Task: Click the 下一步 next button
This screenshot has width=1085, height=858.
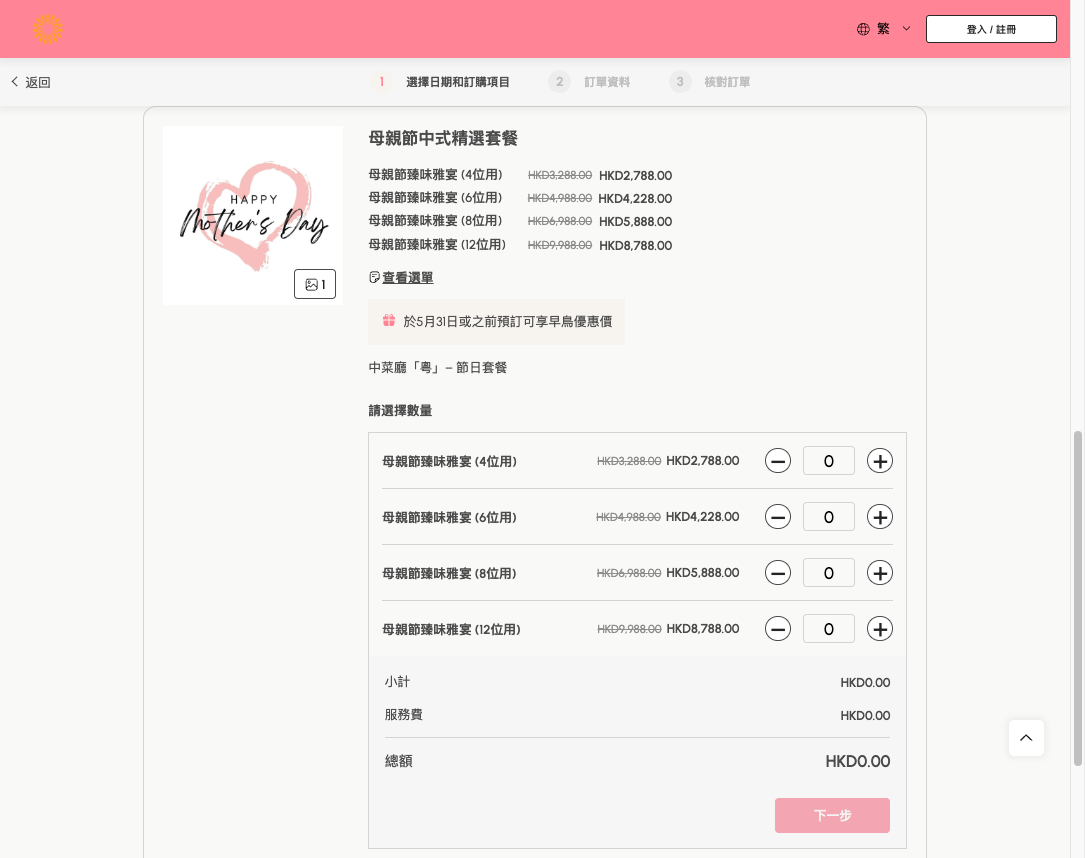Action: (x=832, y=815)
